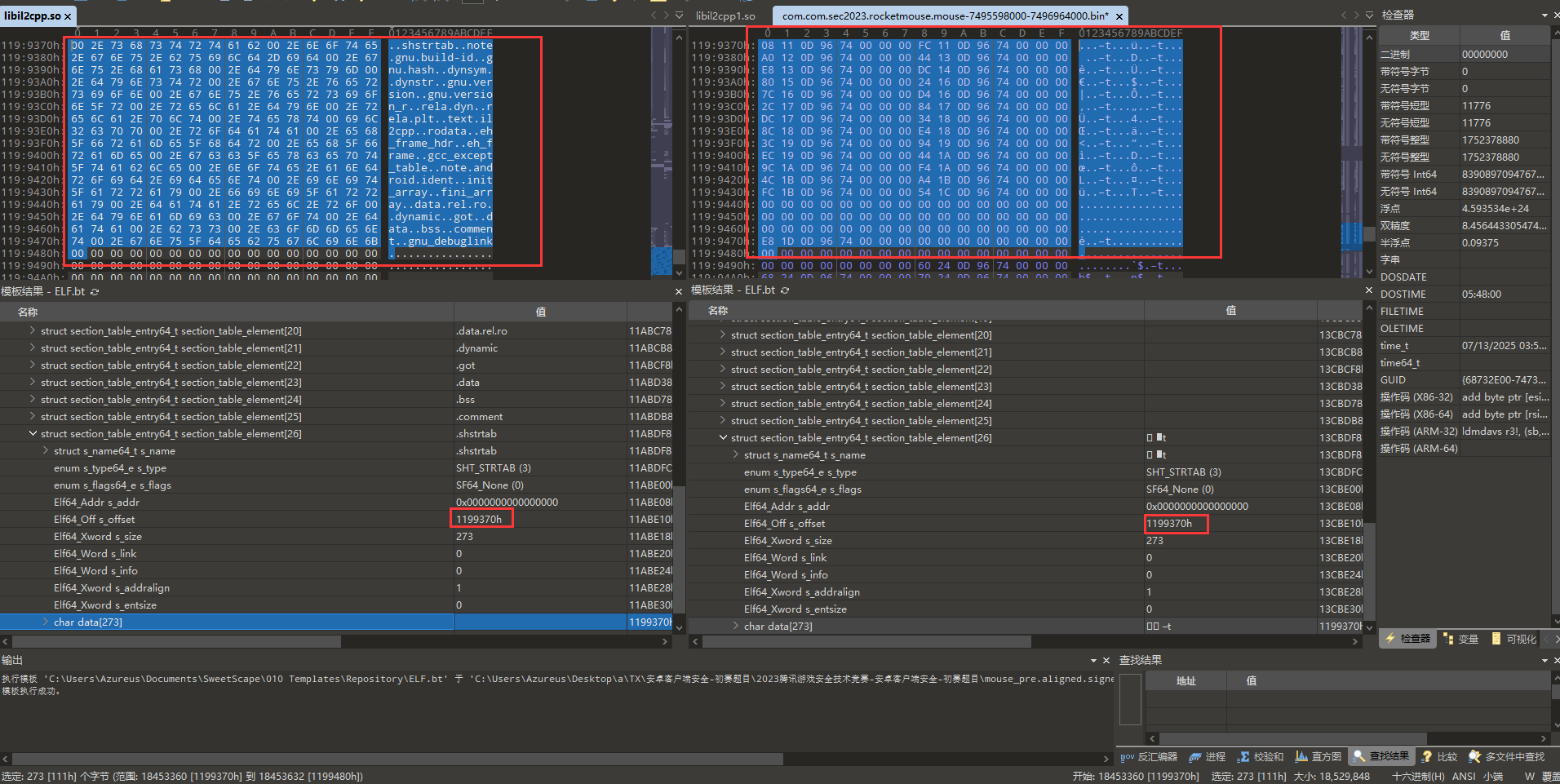The width and height of the screenshot is (1560, 784).
Task: Open Variables tab in inspector
Action: pyautogui.click(x=1461, y=639)
